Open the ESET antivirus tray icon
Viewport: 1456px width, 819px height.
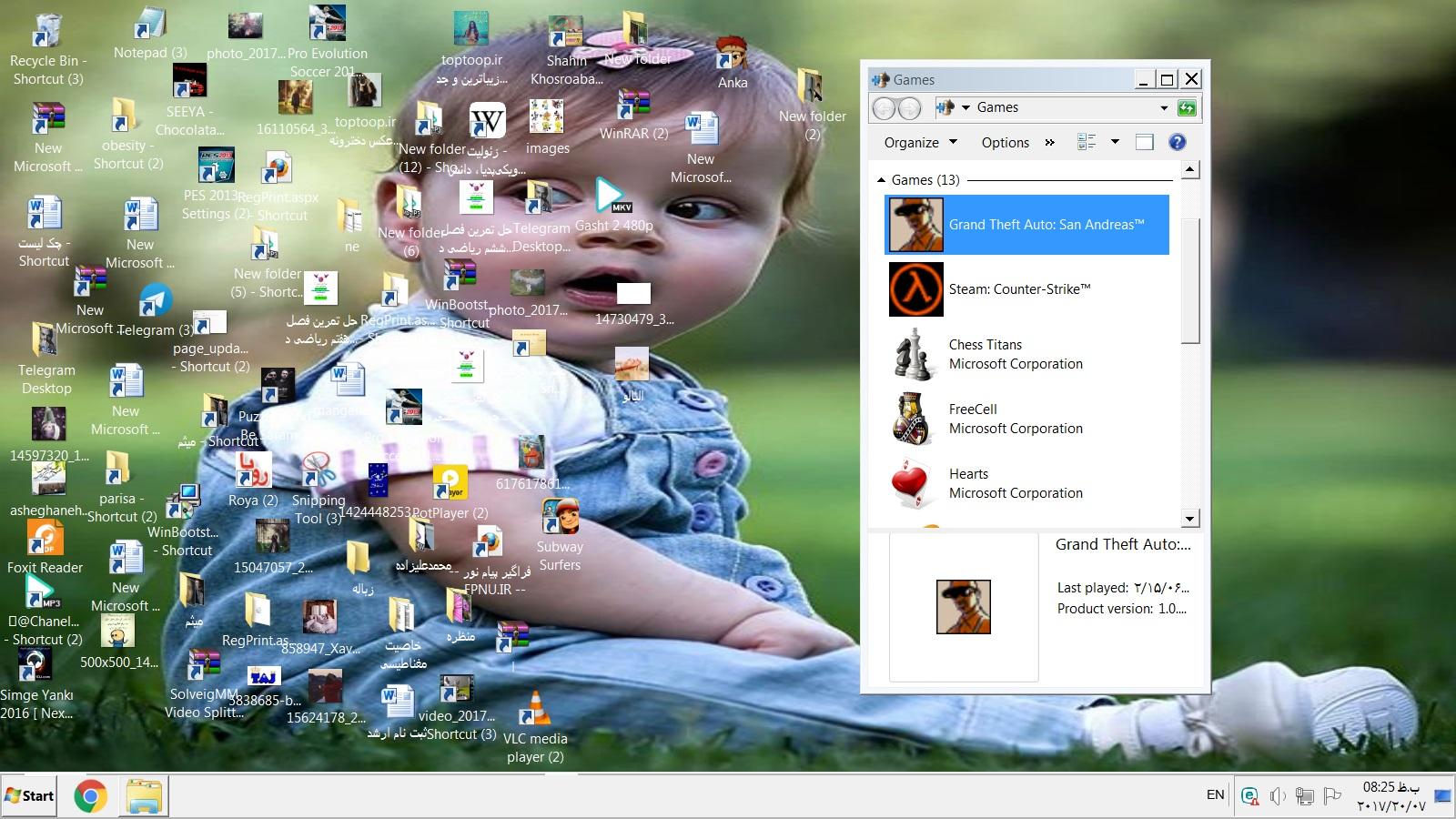point(1250,796)
